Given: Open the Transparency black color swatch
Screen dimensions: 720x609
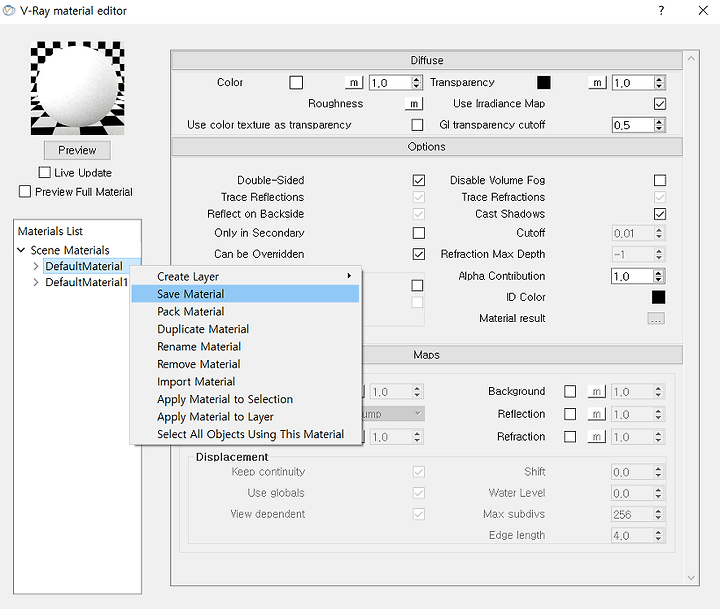Looking at the screenshot, I should pyautogui.click(x=544, y=83).
